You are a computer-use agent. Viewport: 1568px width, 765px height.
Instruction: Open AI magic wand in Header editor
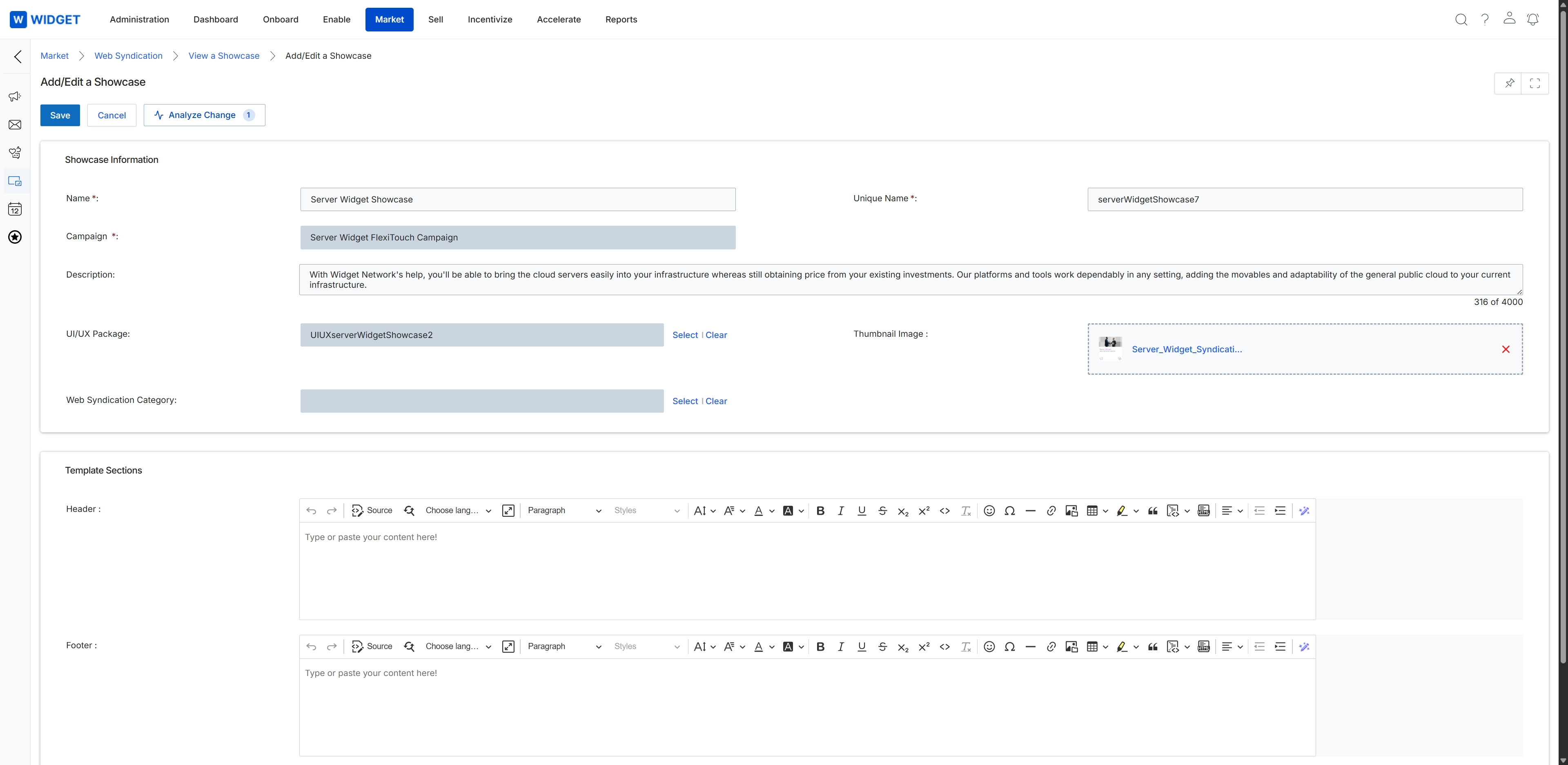coord(1304,511)
